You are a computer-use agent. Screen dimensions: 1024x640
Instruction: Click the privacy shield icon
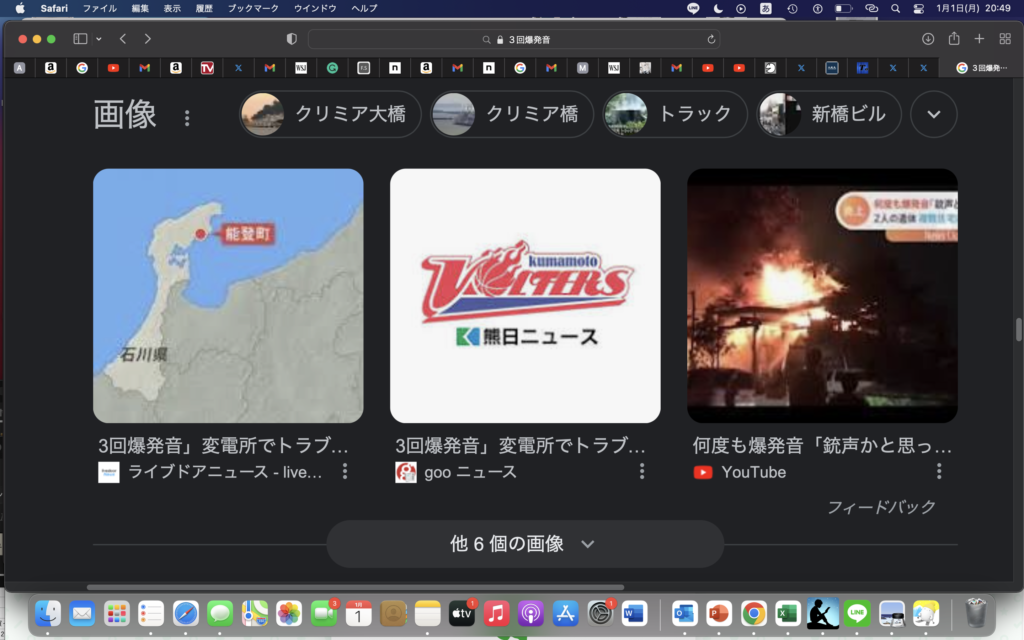292,39
